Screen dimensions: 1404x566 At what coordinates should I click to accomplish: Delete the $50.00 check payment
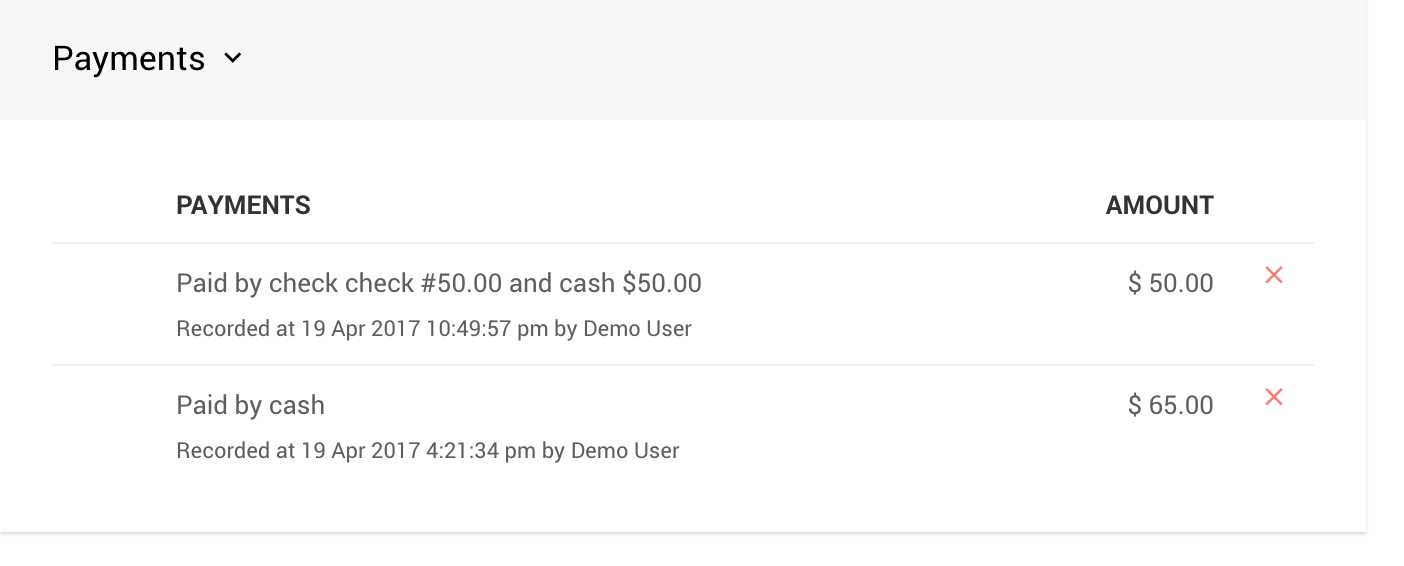click(1273, 275)
